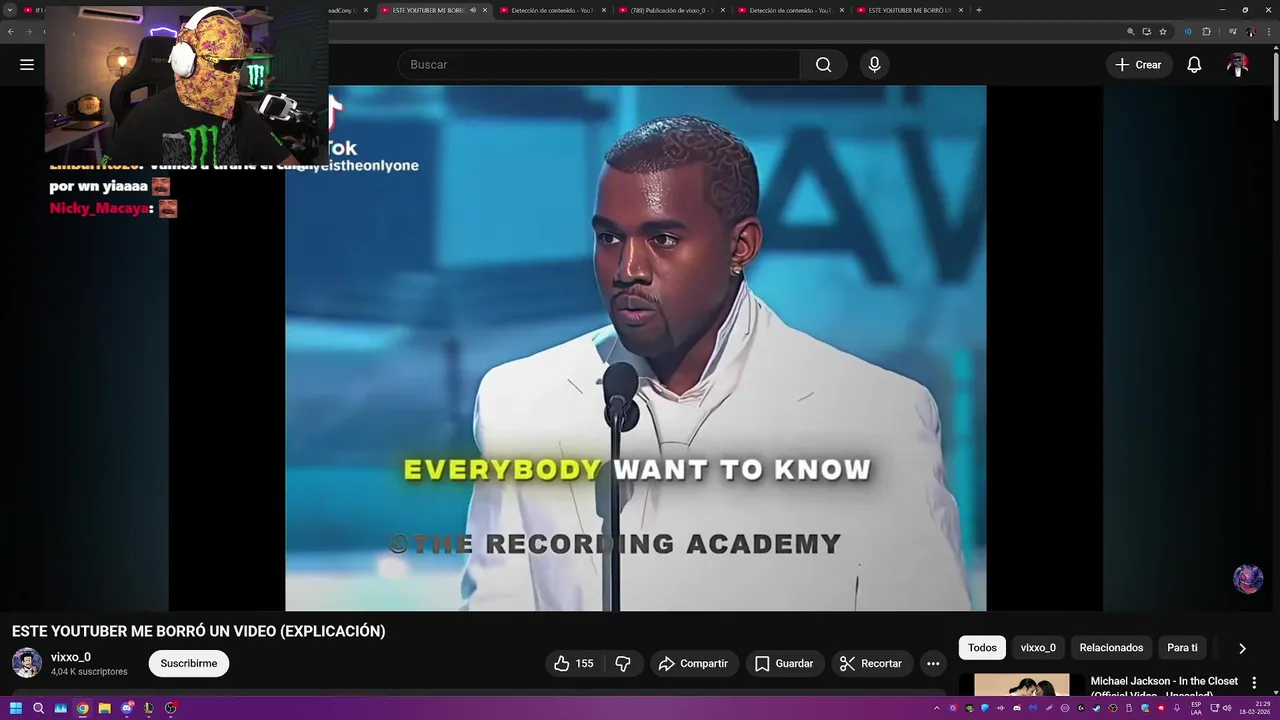Viewport: 1280px width, 720px height.
Task: Open Chrome tab search dropdown
Action: [11, 10]
